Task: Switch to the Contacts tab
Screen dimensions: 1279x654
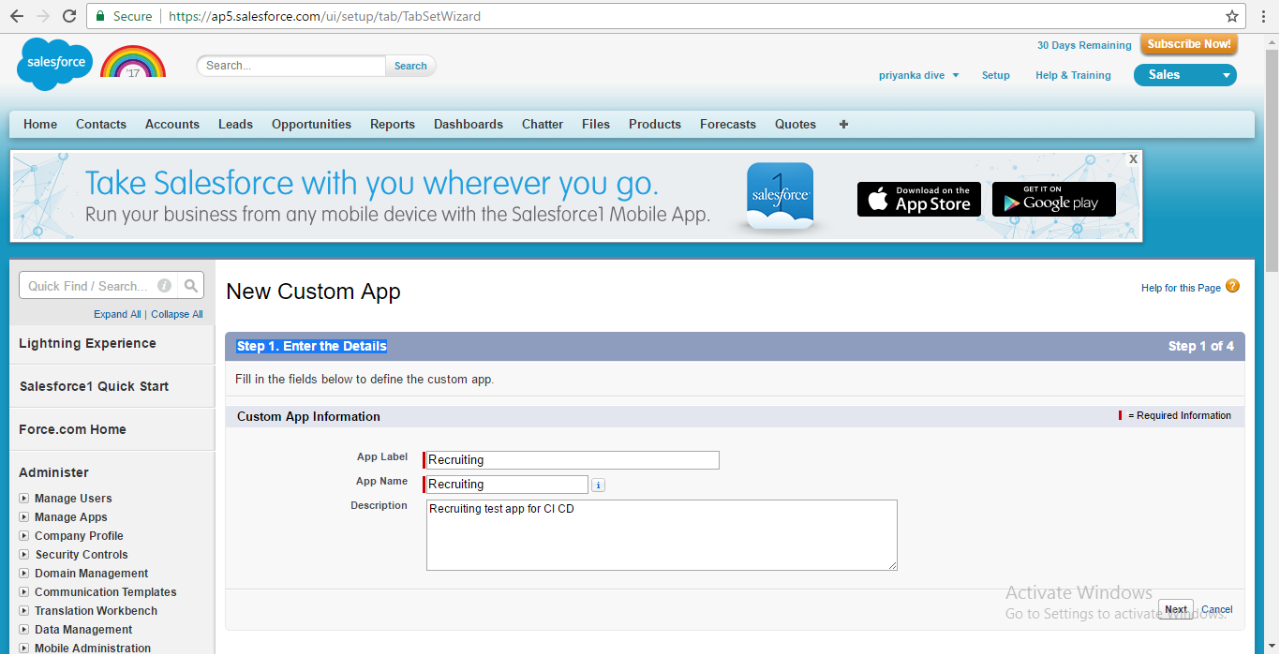Action: tap(101, 124)
